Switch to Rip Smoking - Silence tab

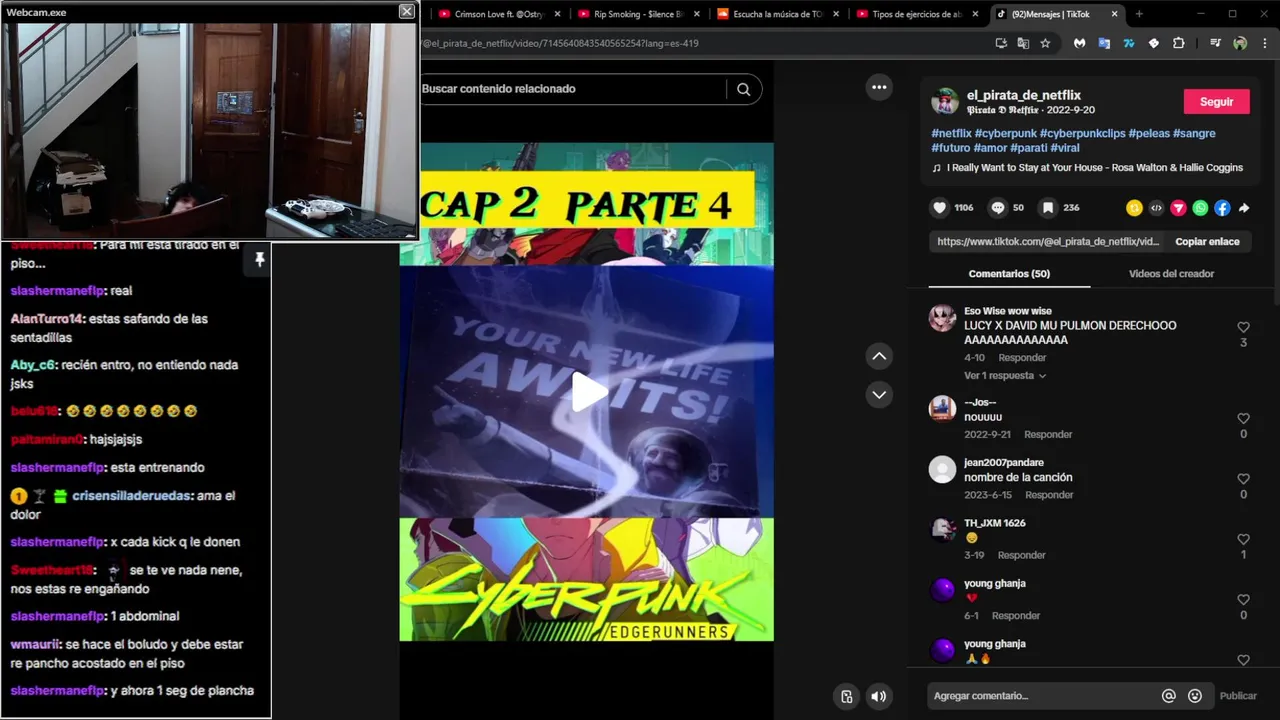coord(638,14)
